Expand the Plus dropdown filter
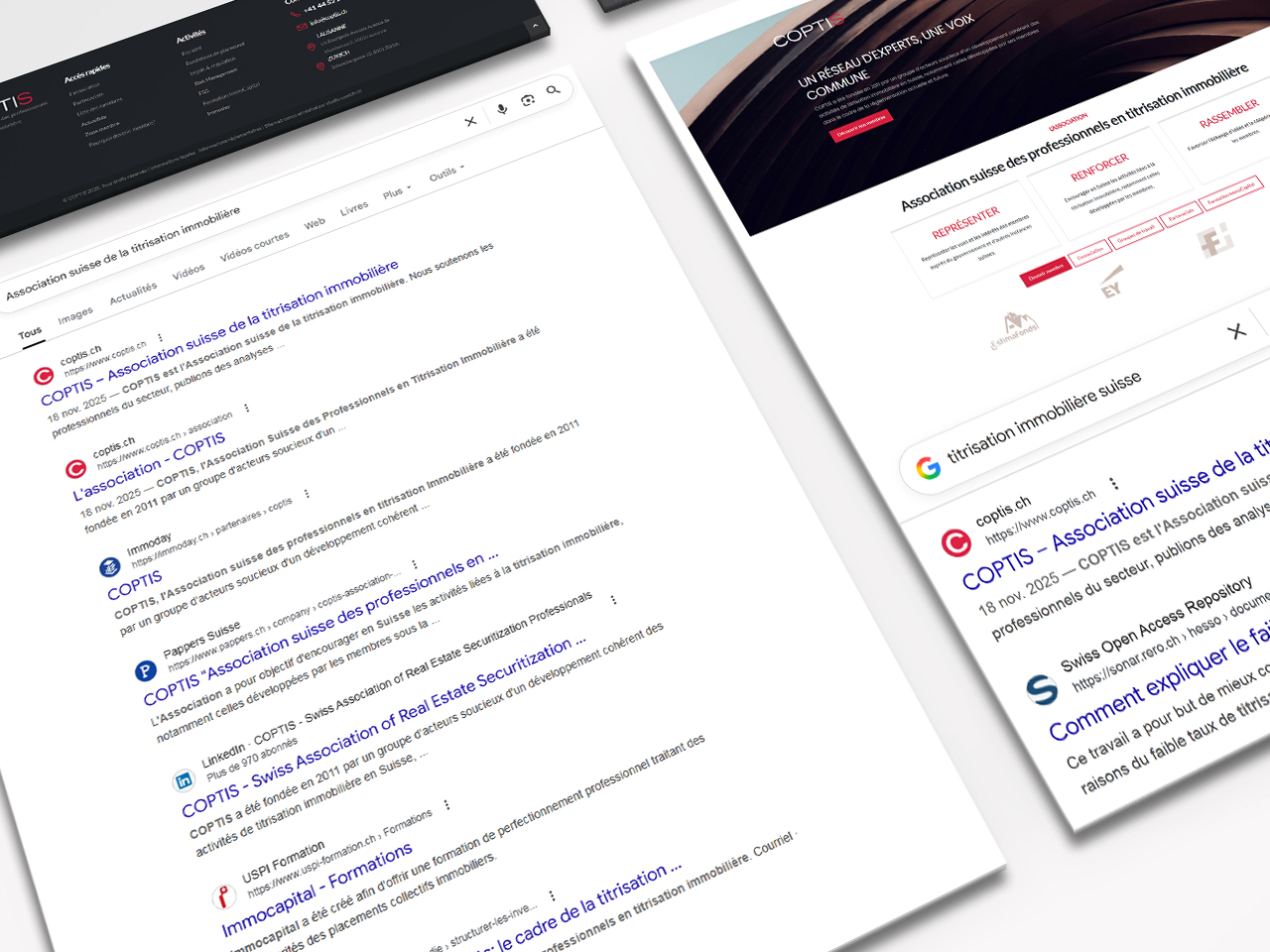This screenshot has height=952, width=1270. (x=396, y=191)
